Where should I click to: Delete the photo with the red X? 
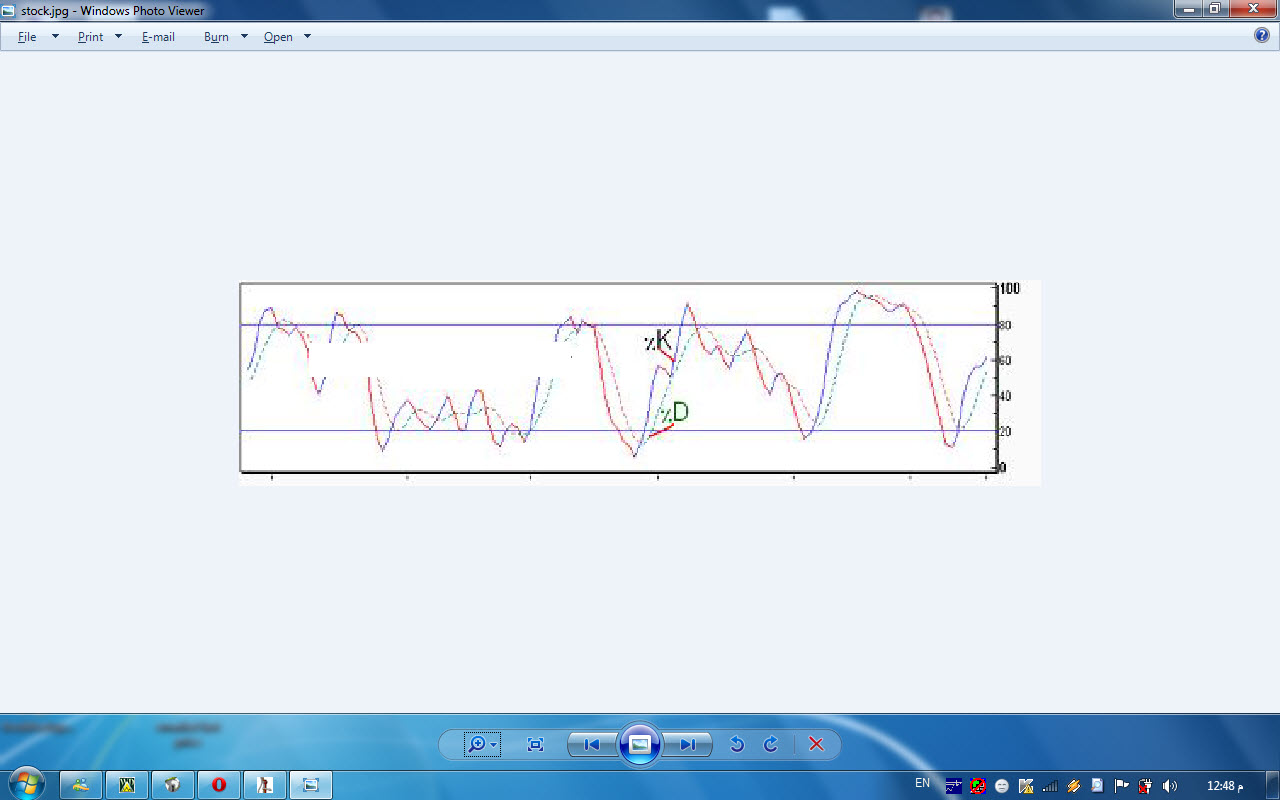click(x=816, y=745)
